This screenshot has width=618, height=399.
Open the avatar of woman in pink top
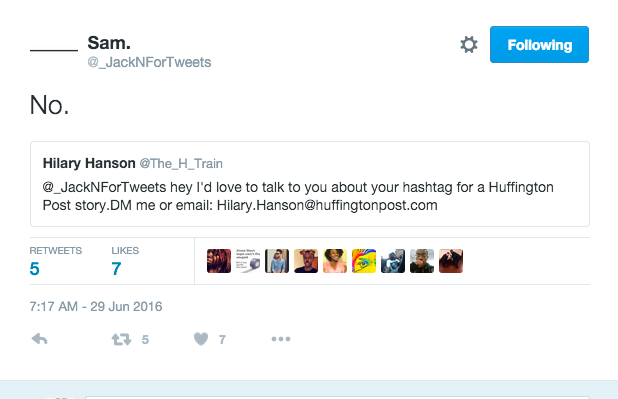point(335,261)
